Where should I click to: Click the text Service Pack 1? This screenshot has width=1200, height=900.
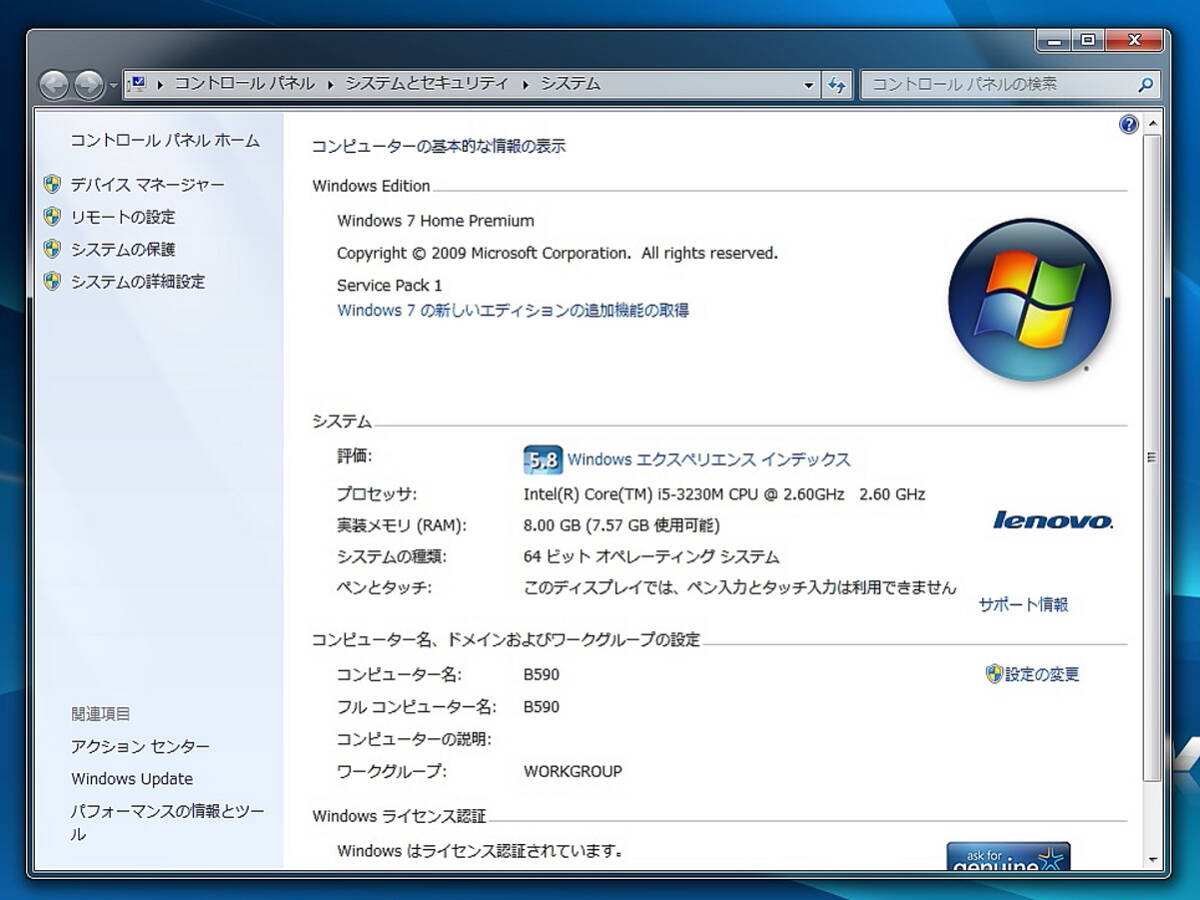click(x=390, y=285)
